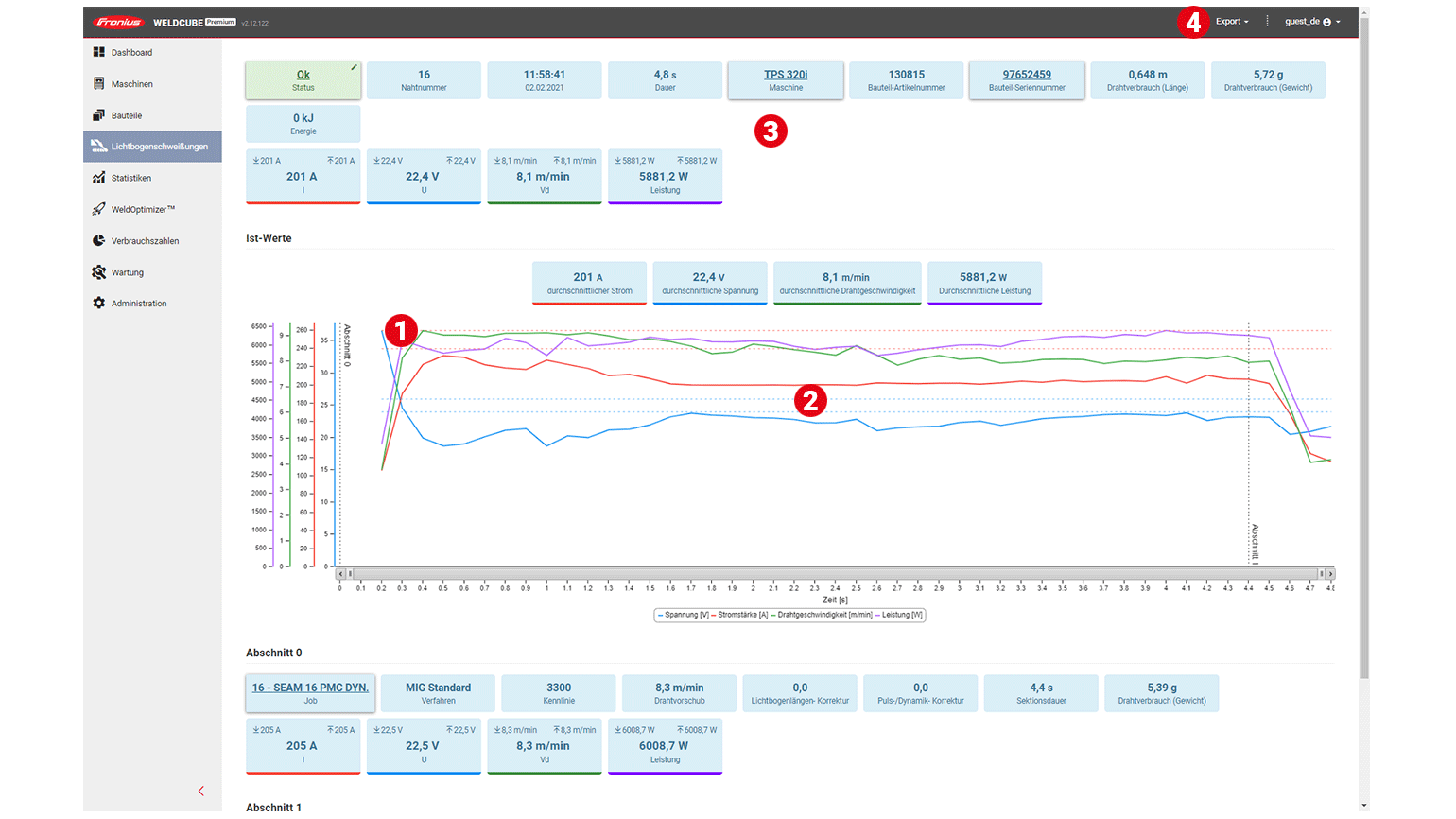Click the 16 - SEAM 16 PMC DYN. job link

point(310,688)
